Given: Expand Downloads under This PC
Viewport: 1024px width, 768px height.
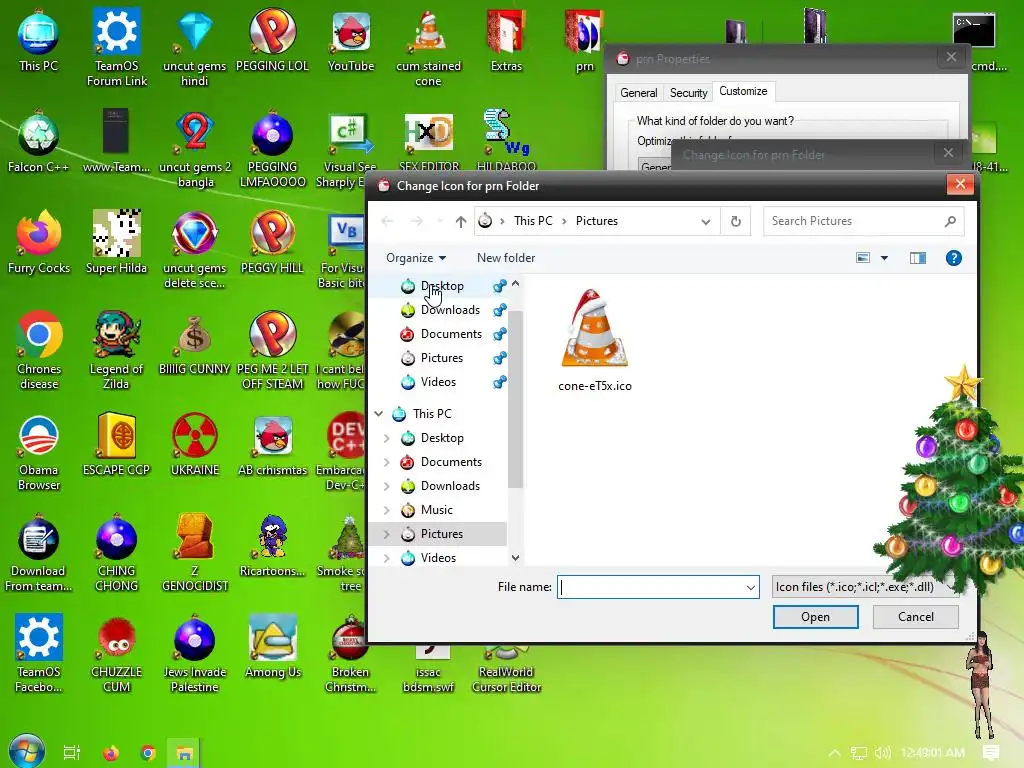Looking at the screenshot, I should [387, 486].
